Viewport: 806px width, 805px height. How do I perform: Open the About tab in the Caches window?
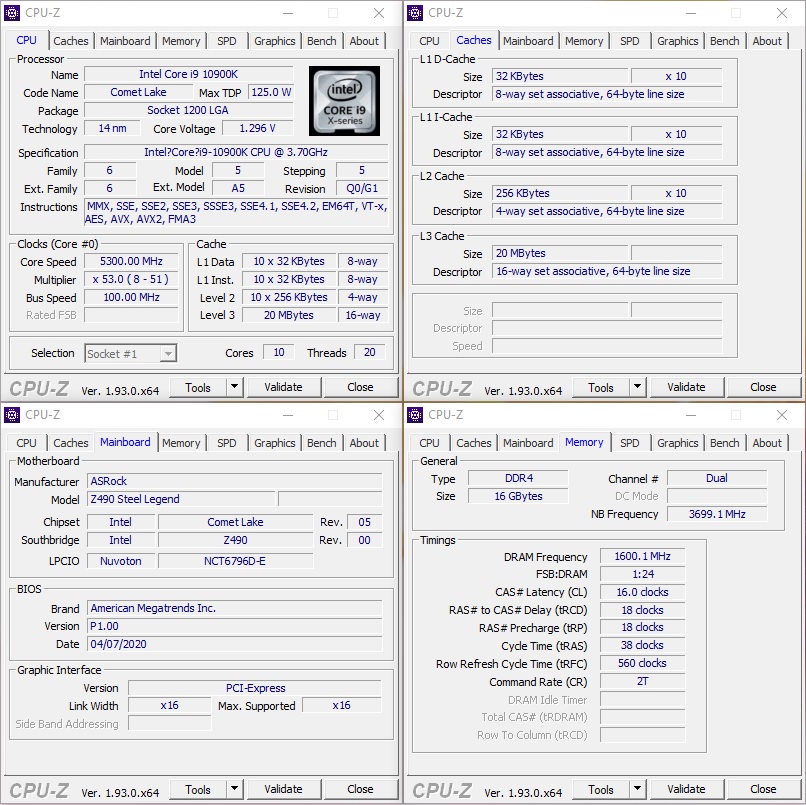(x=767, y=41)
